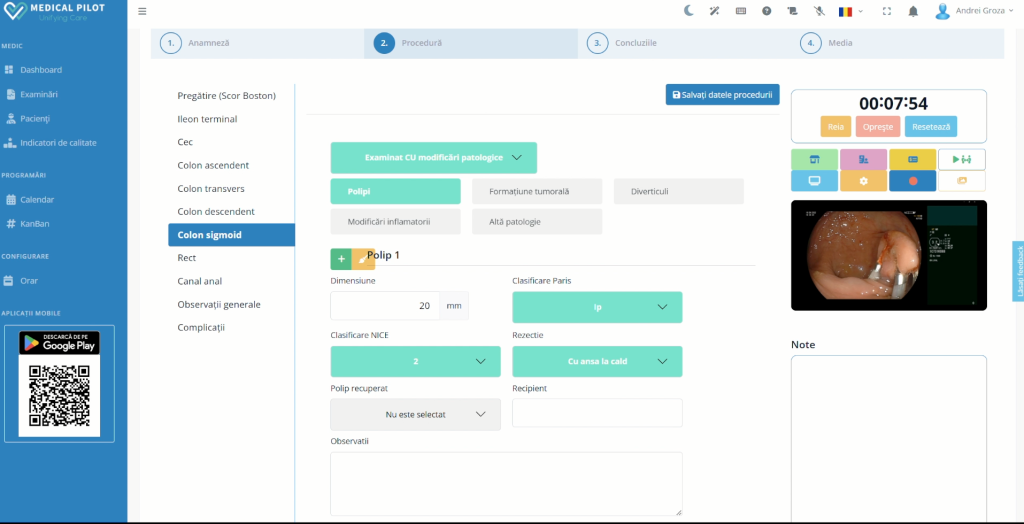
Task: Open the Clasificare Paris dropdown
Action: tap(597, 307)
